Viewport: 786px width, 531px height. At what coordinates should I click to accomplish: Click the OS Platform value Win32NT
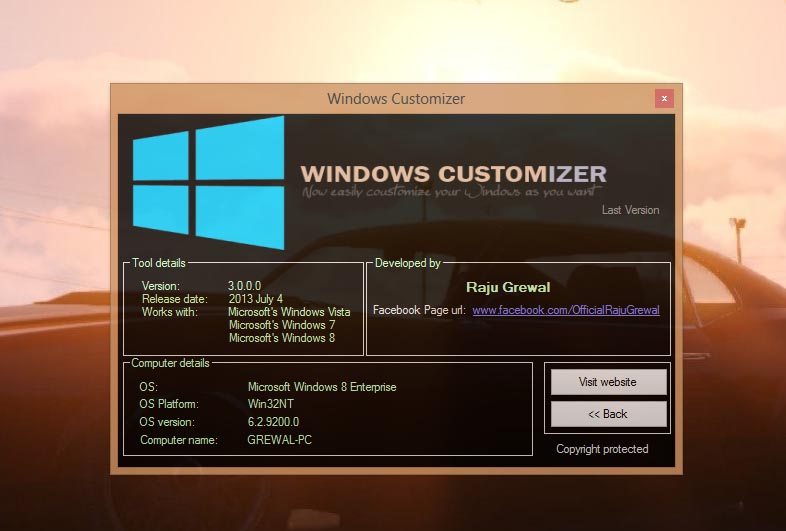point(271,404)
